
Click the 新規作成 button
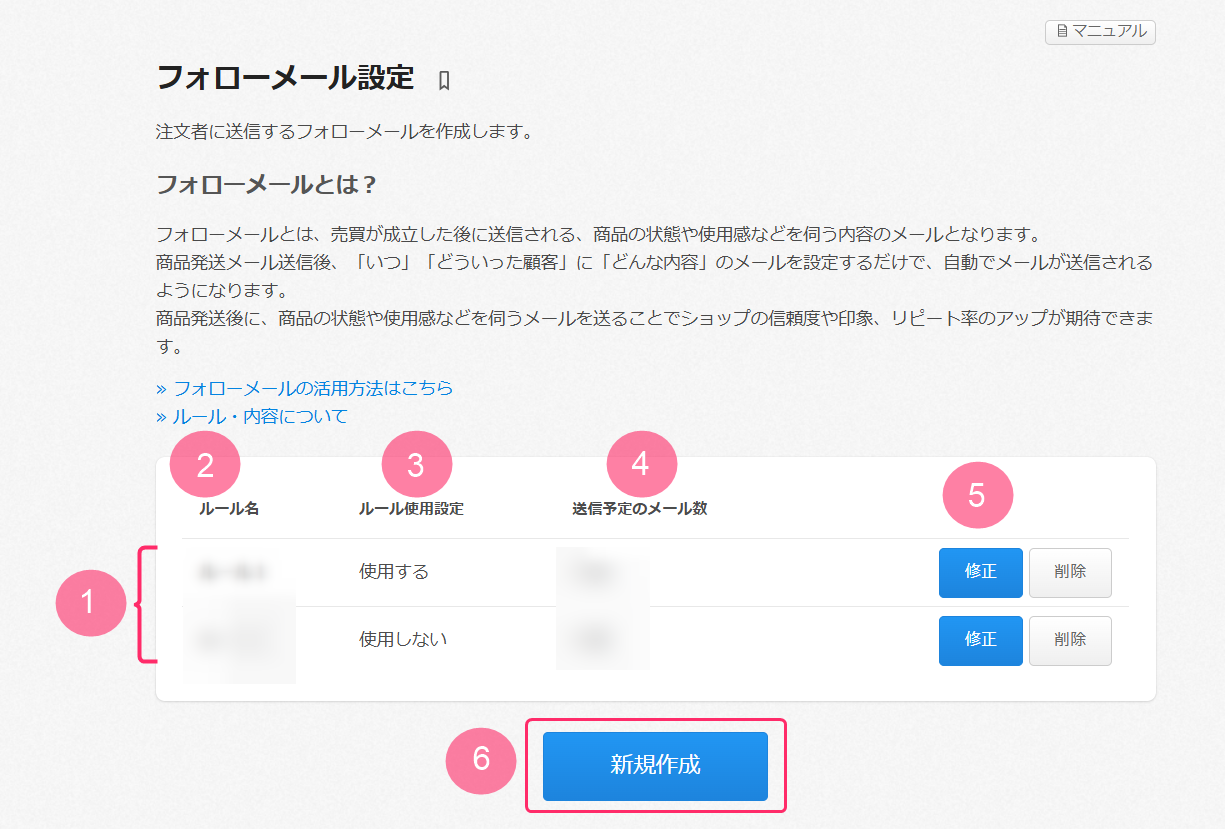click(655, 766)
